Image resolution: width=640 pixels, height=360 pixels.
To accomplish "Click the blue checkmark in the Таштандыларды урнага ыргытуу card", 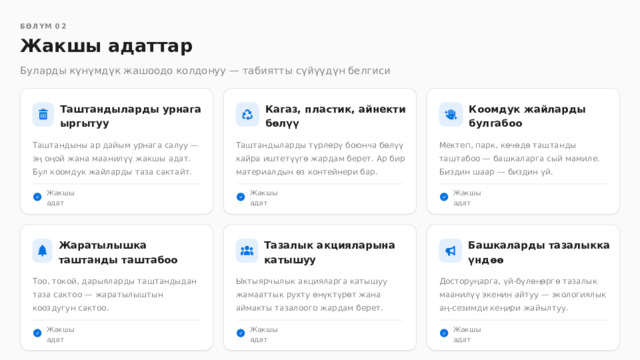I will click(x=37, y=197).
